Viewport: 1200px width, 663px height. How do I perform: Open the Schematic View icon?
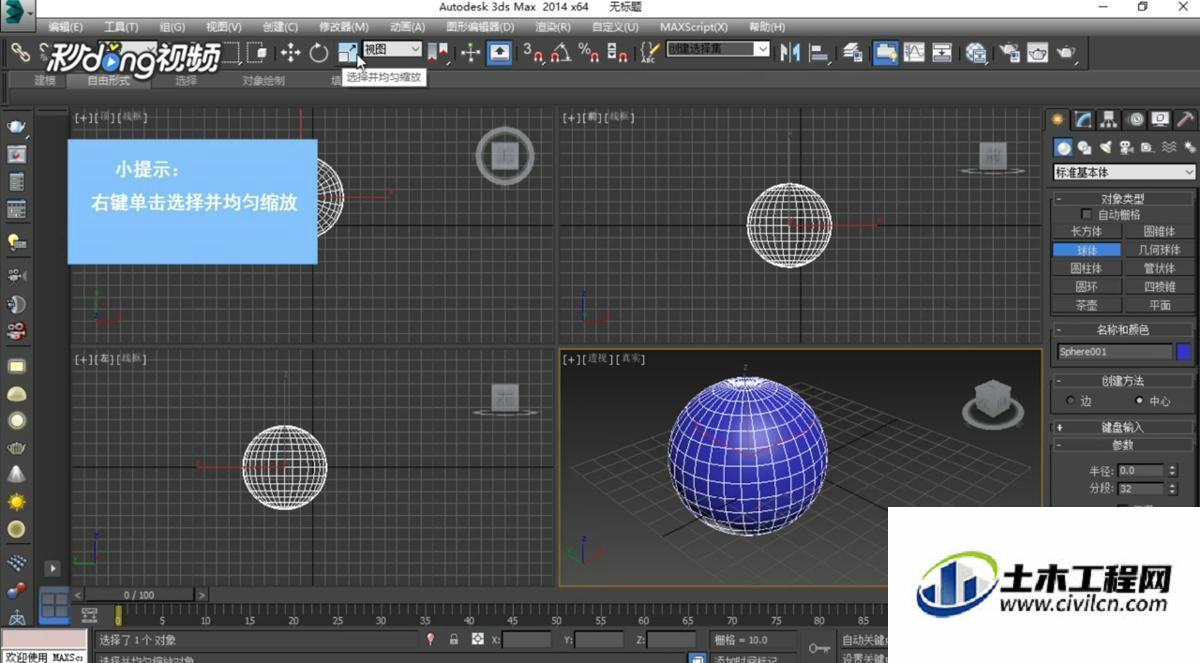pos(942,53)
